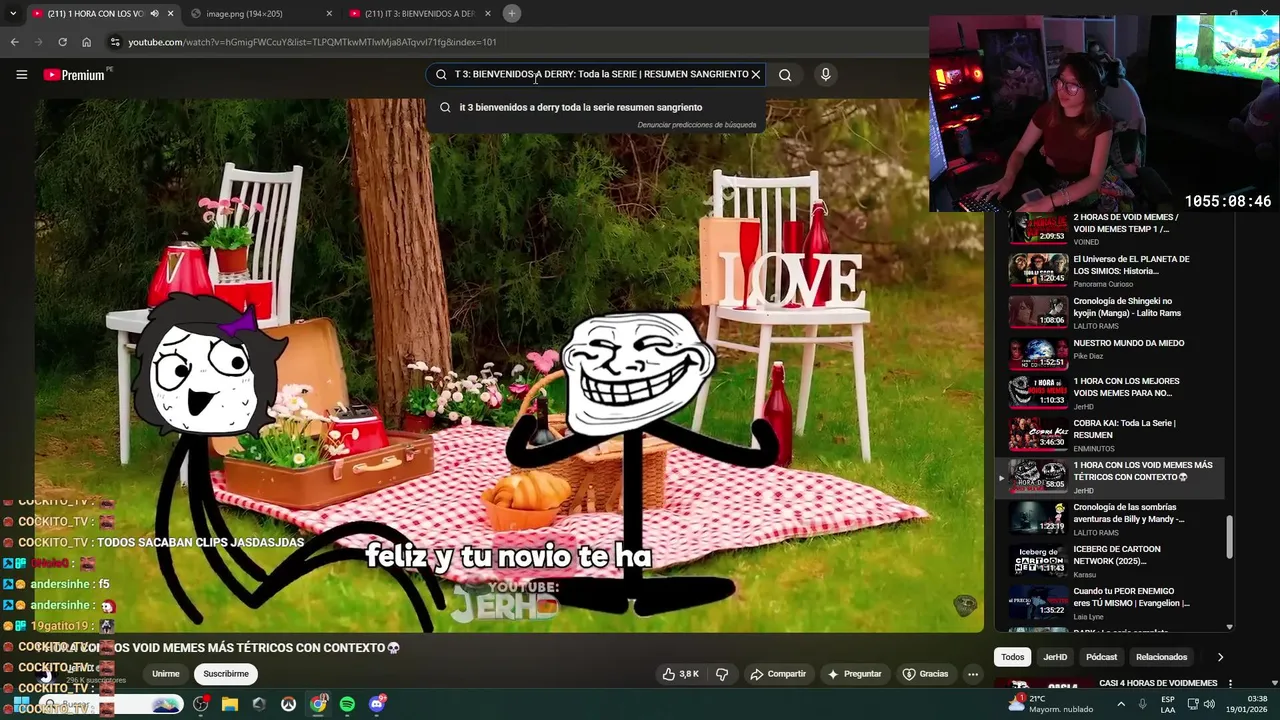Image resolution: width=1280 pixels, height=720 pixels.
Task: Go back with the browser back arrow
Action: (14, 42)
